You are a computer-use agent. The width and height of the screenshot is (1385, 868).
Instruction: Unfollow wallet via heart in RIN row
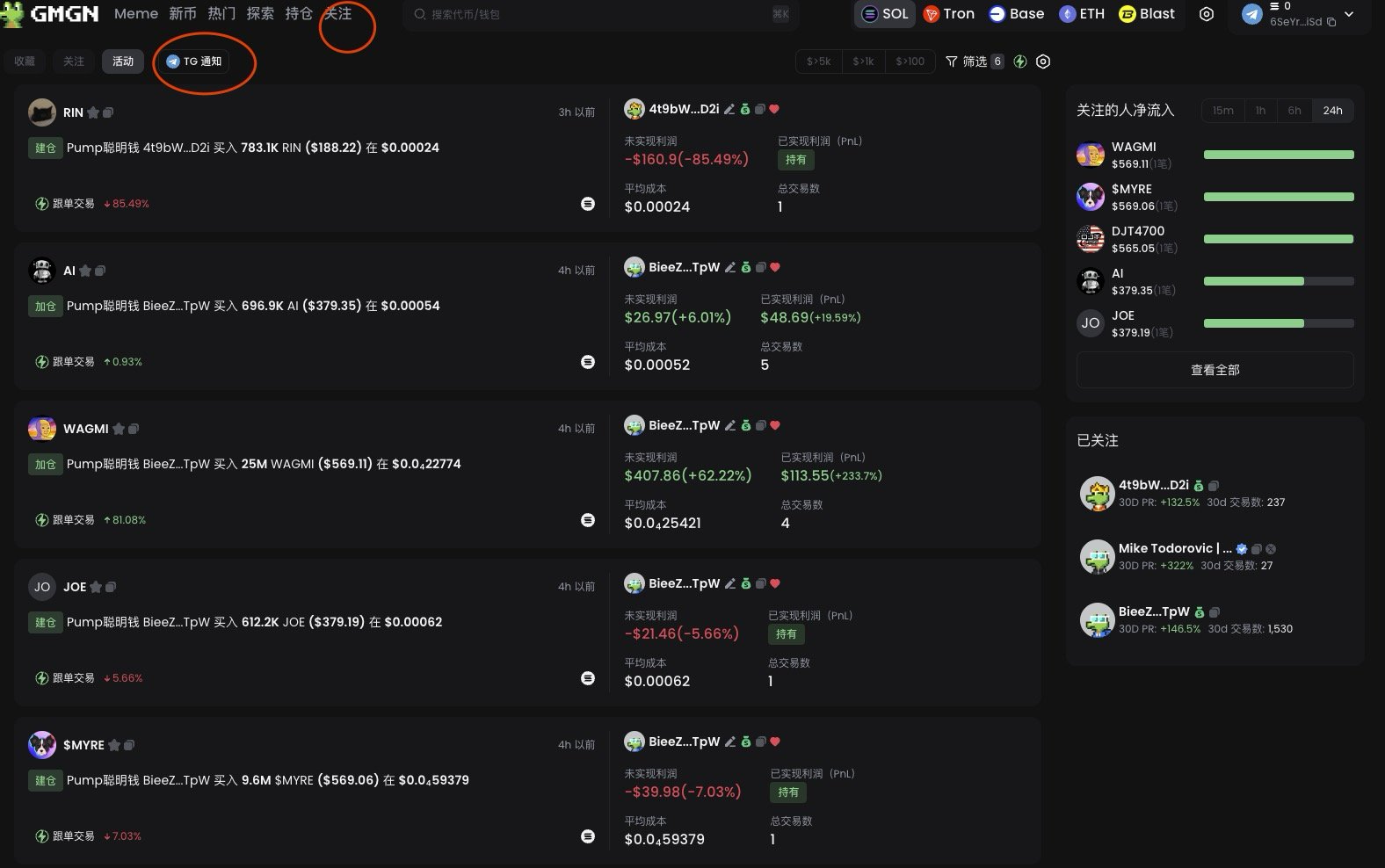click(x=774, y=109)
